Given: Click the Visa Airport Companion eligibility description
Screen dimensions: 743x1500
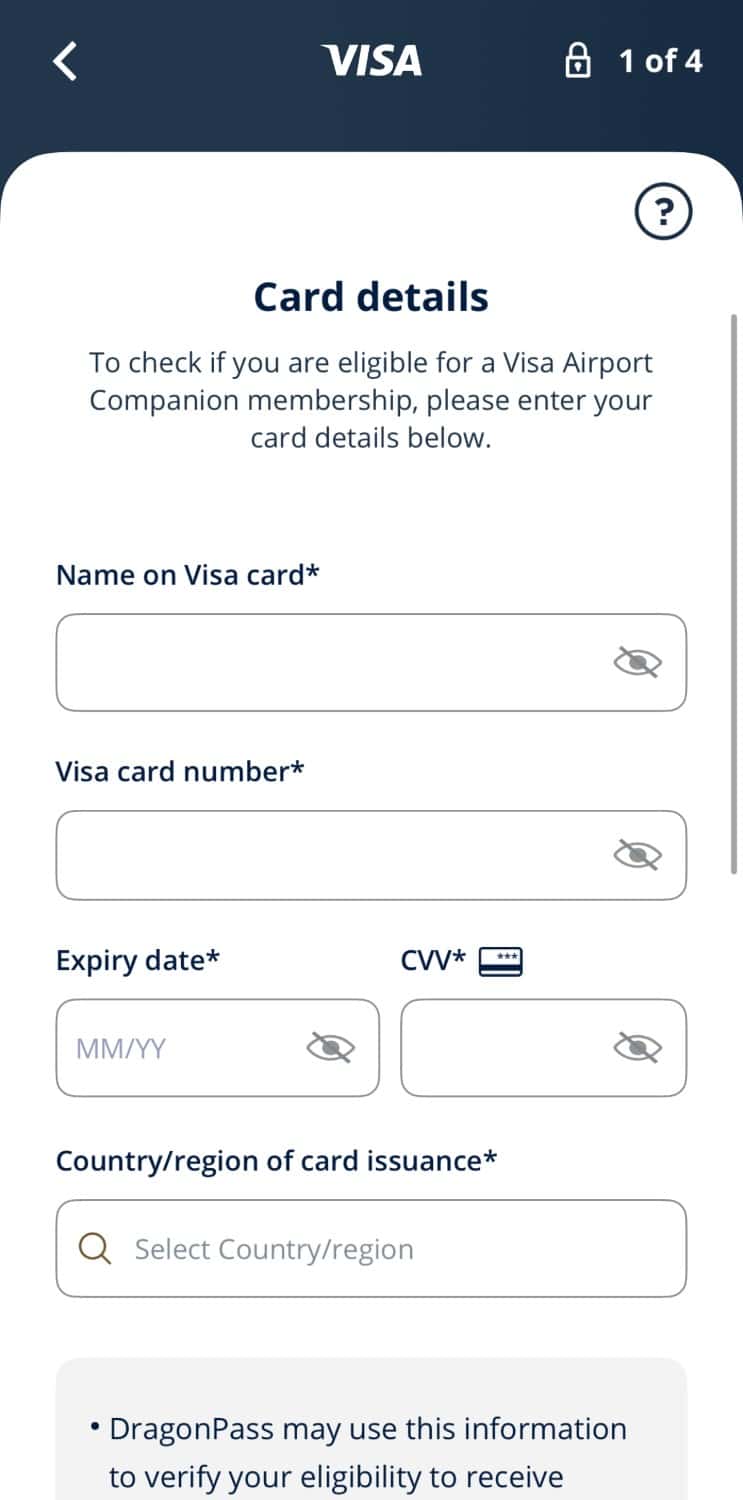Looking at the screenshot, I should point(371,400).
